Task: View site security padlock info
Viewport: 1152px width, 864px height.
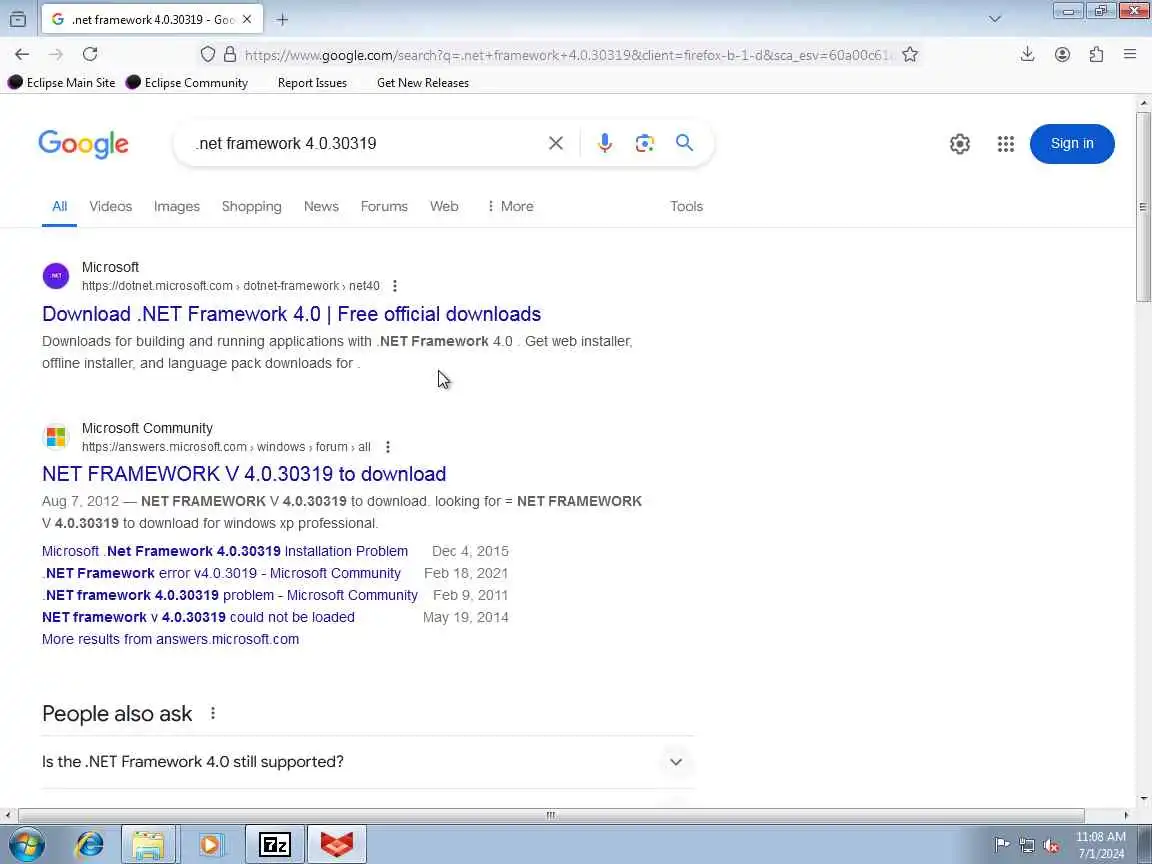Action: [230, 54]
